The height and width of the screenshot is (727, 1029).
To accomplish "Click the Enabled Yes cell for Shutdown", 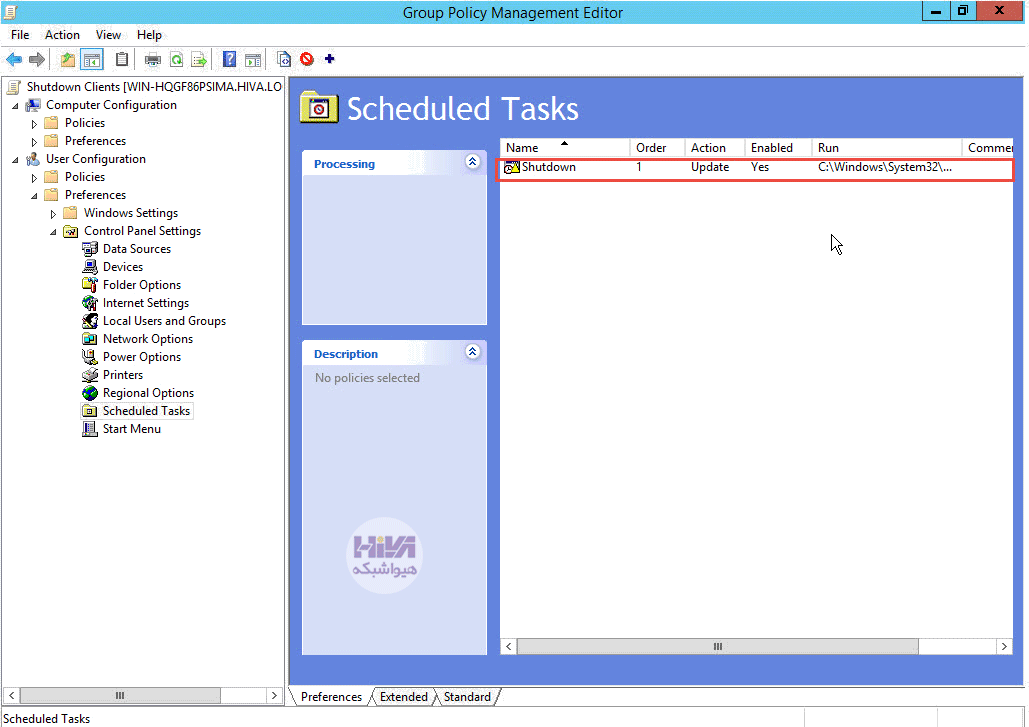I will coord(760,167).
